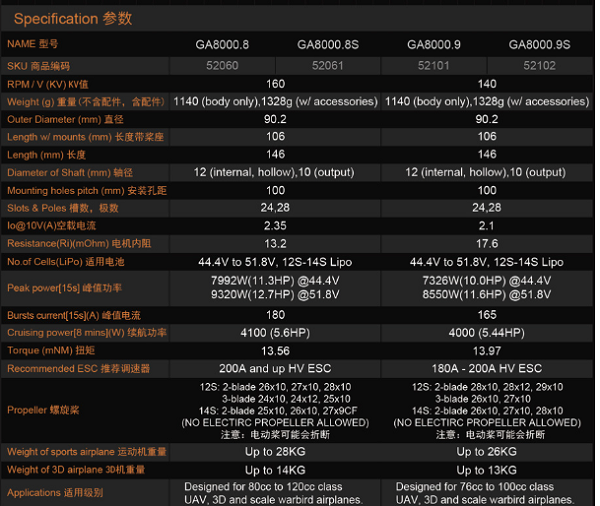Click 'Designed for 76cc to 100cc class'
The width and height of the screenshot is (600, 506).
475,487
